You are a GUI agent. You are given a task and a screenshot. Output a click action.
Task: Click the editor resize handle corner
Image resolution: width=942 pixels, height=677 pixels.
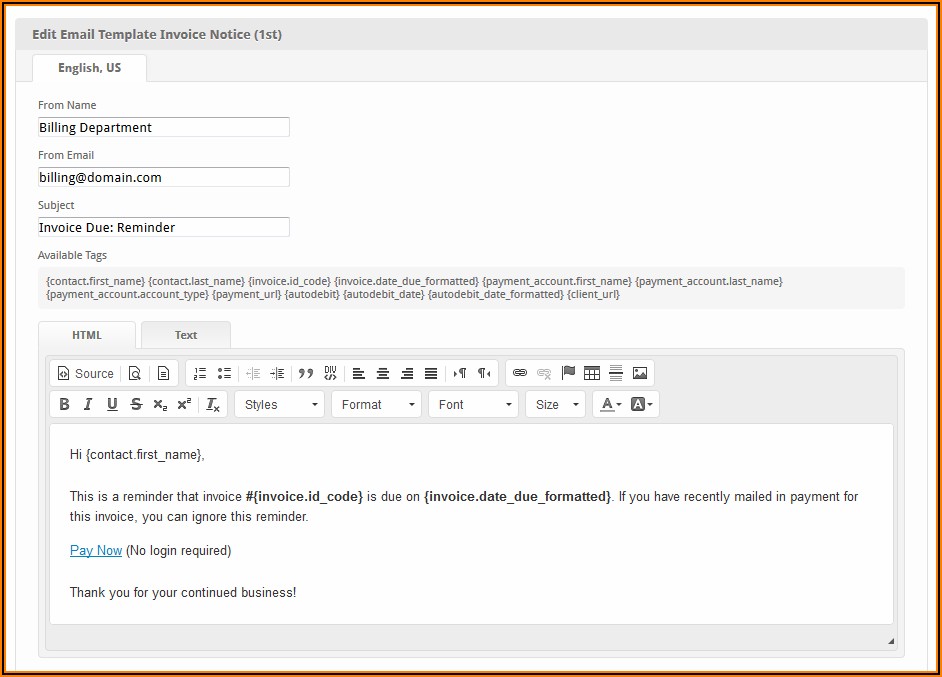[891, 641]
